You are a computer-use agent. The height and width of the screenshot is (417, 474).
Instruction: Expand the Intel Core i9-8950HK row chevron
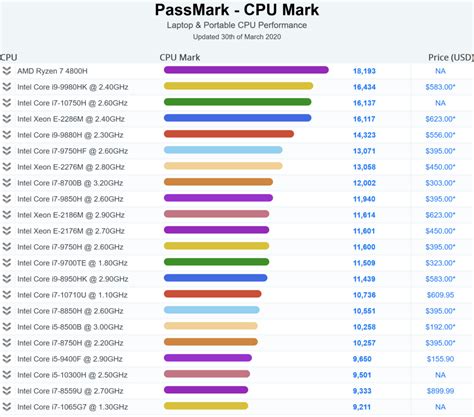pos(7,279)
